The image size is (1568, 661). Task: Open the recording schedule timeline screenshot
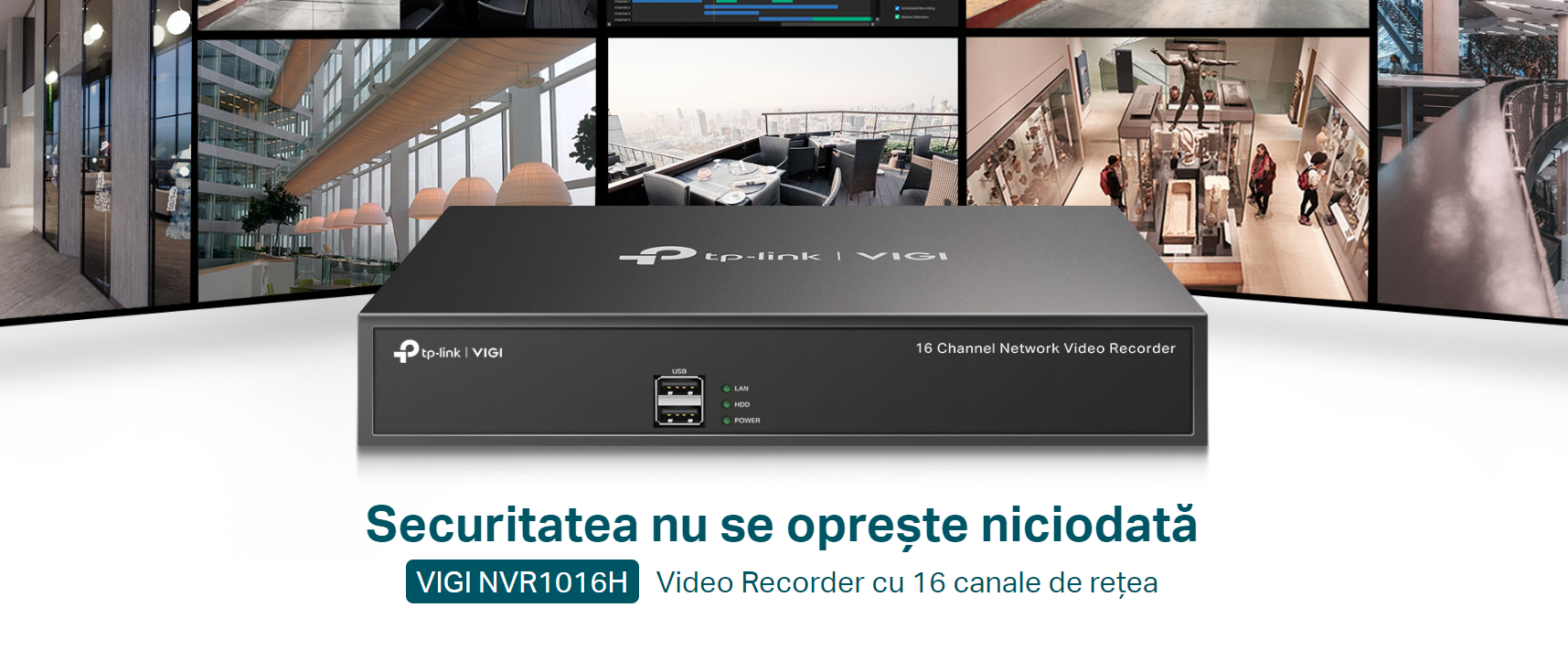[783, 13]
